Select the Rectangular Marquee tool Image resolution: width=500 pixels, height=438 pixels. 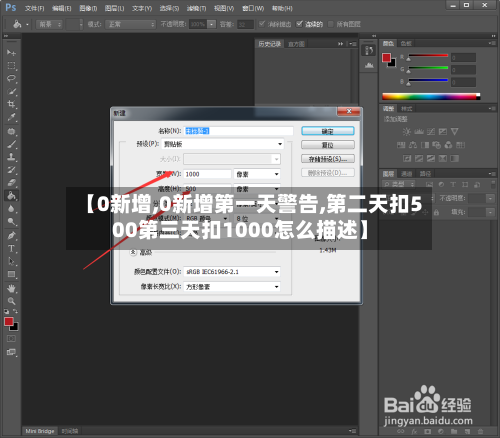click(11, 66)
